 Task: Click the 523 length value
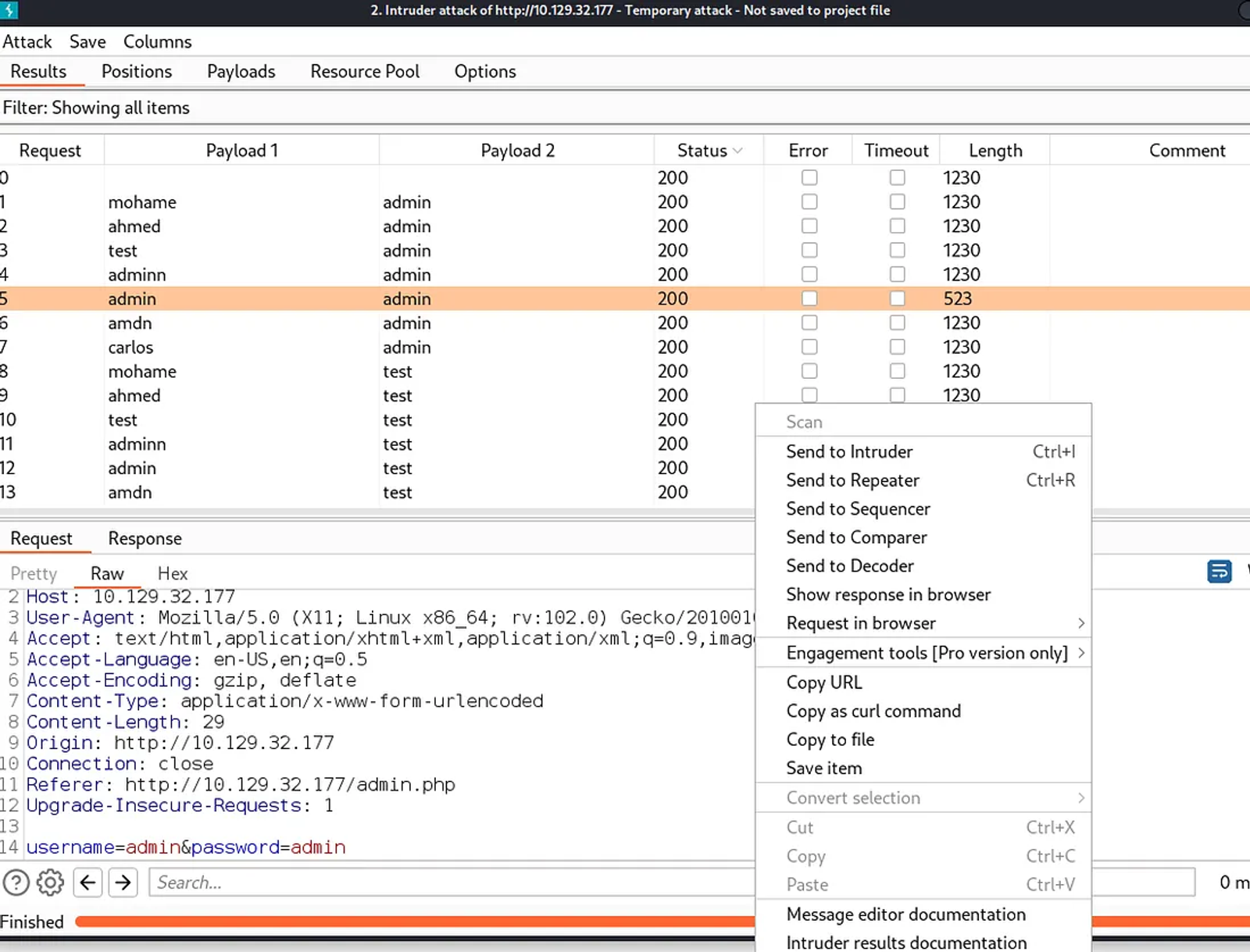(957, 298)
